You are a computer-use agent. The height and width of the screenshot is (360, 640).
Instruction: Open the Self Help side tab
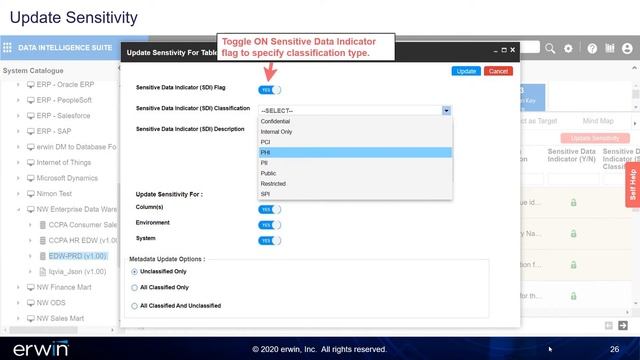click(x=633, y=184)
